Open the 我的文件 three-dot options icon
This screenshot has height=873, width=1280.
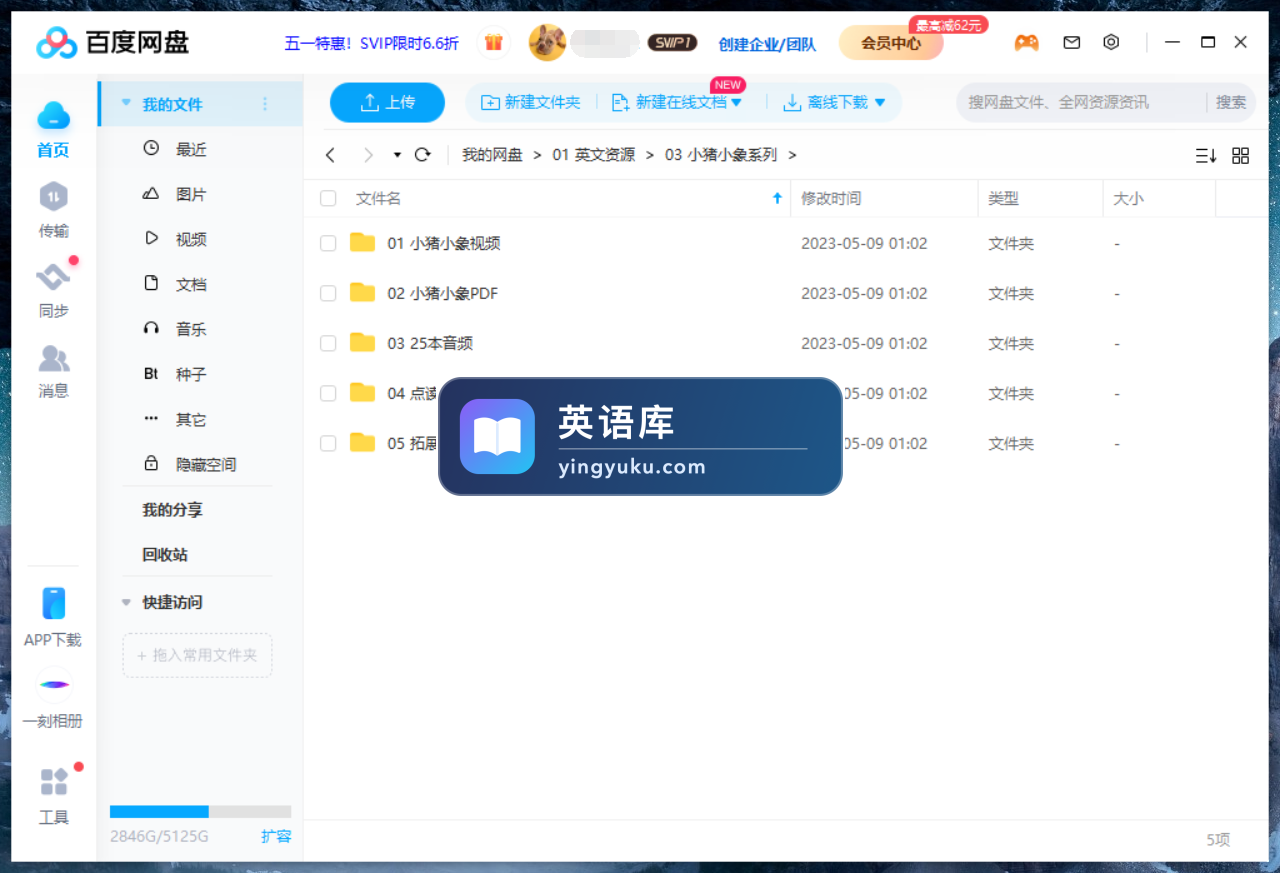(265, 104)
